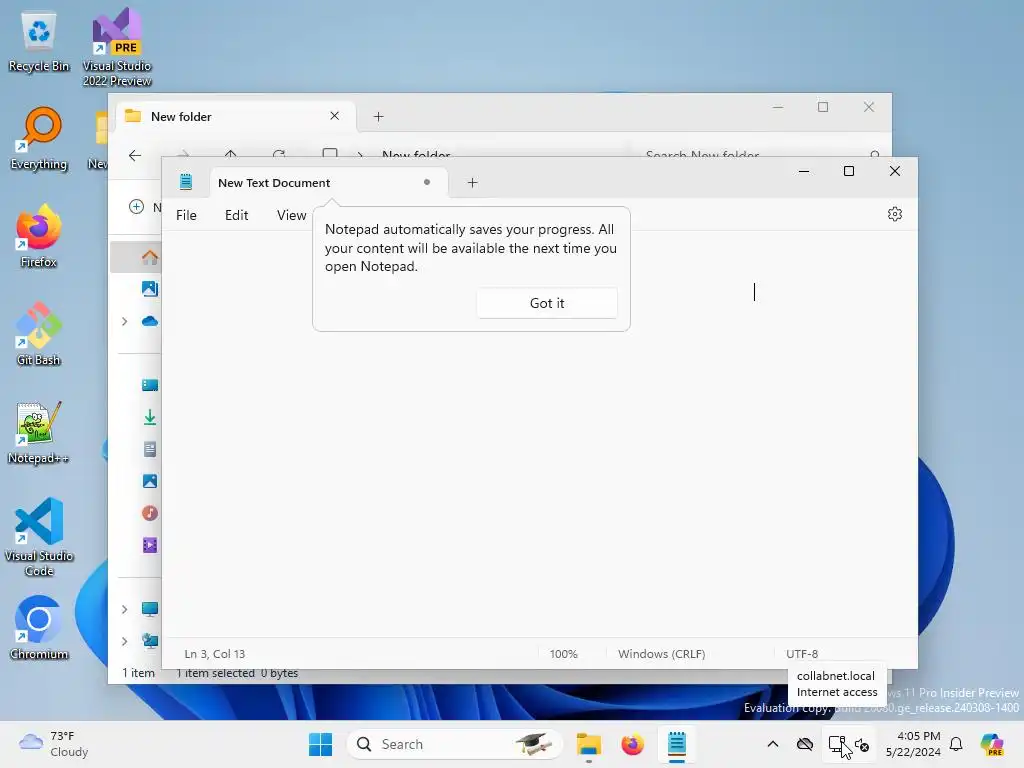The image size is (1024, 768).
Task: Click muted volume tray icon
Action: click(x=862, y=744)
